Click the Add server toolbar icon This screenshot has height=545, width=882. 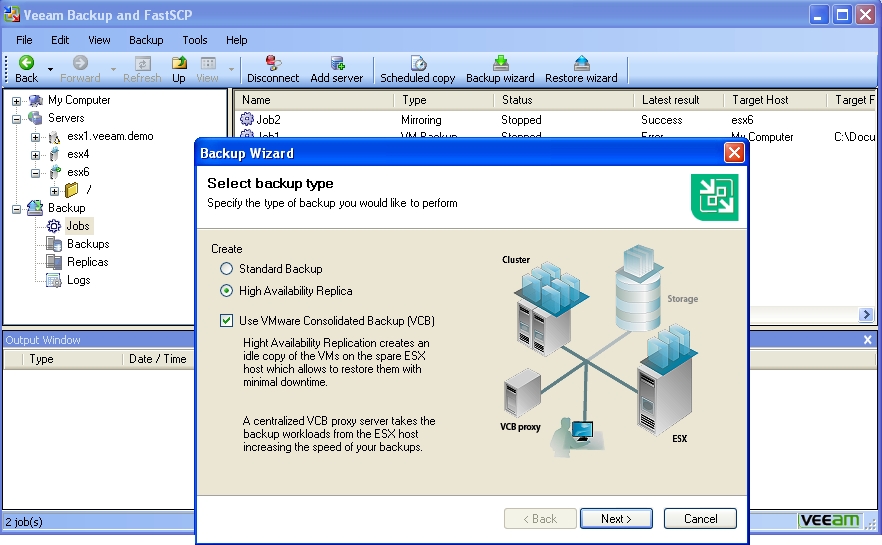(x=337, y=63)
